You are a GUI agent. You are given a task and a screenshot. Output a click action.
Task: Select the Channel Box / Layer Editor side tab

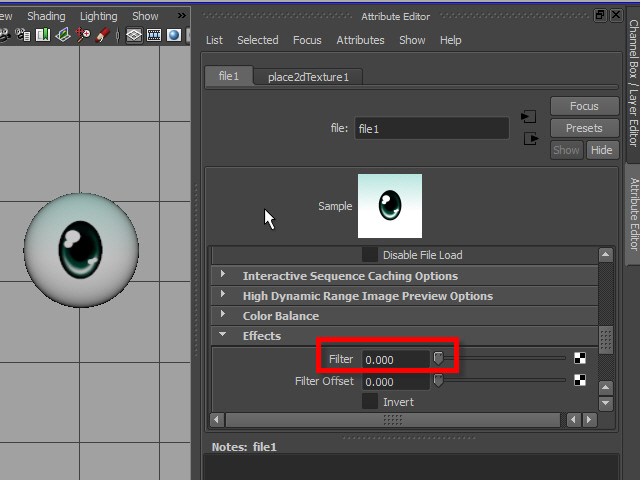[633, 83]
